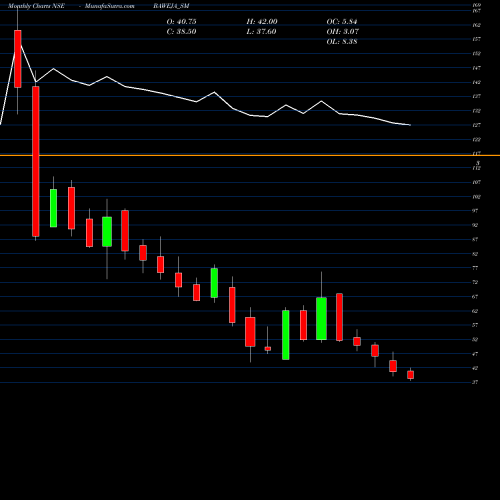Click the 162 price axis label
This screenshot has width=500, height=500.
click(x=476, y=25)
